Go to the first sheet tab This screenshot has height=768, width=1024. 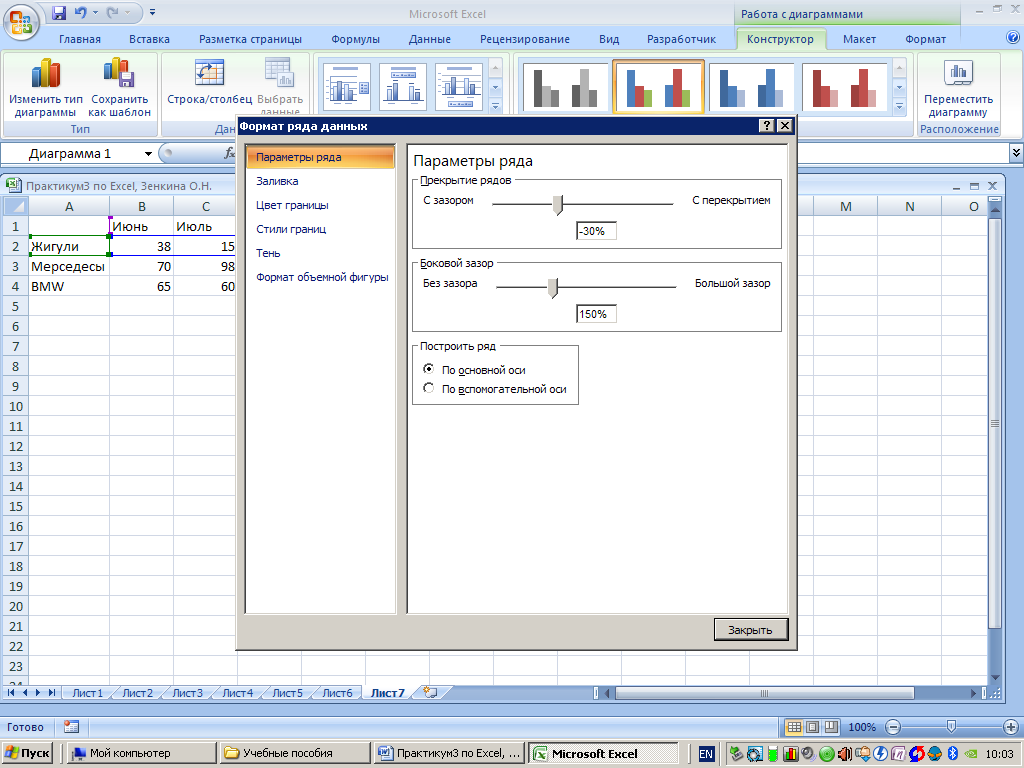(x=11, y=692)
